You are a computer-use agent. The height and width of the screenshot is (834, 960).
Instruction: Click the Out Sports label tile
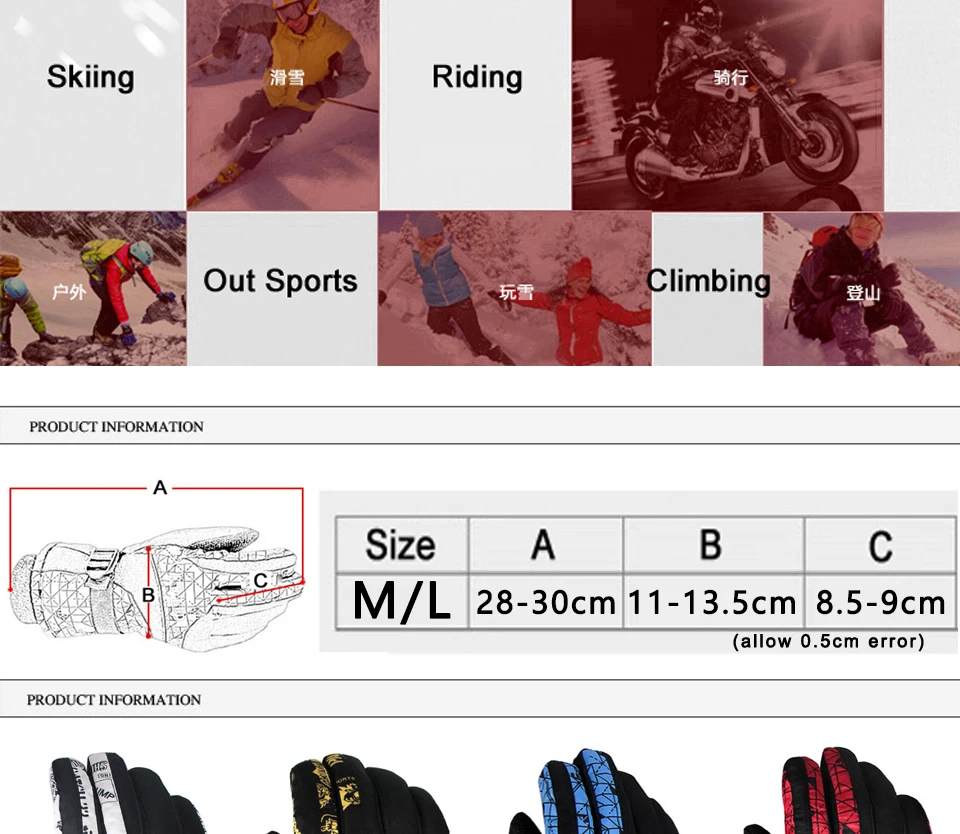[282, 288]
